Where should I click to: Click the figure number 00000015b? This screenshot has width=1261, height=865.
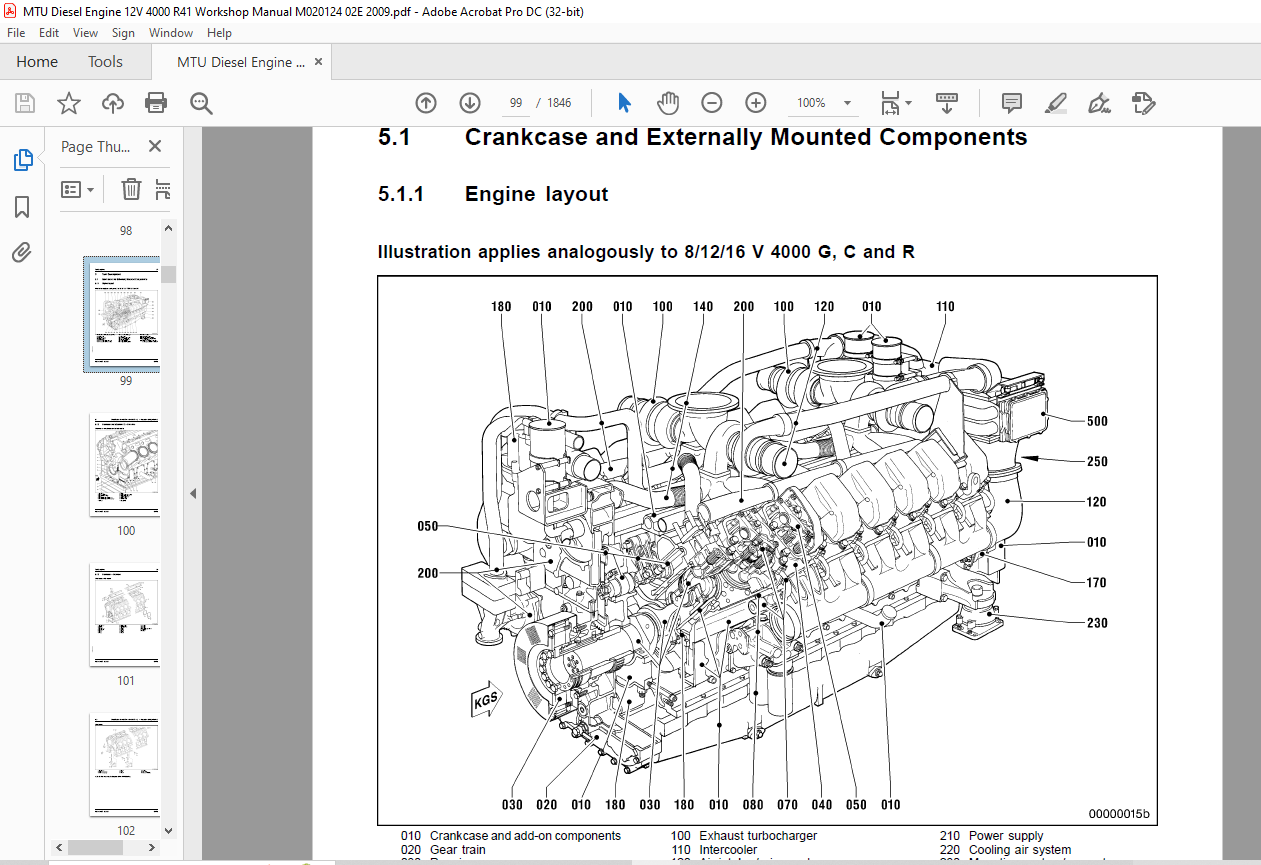point(1120,814)
